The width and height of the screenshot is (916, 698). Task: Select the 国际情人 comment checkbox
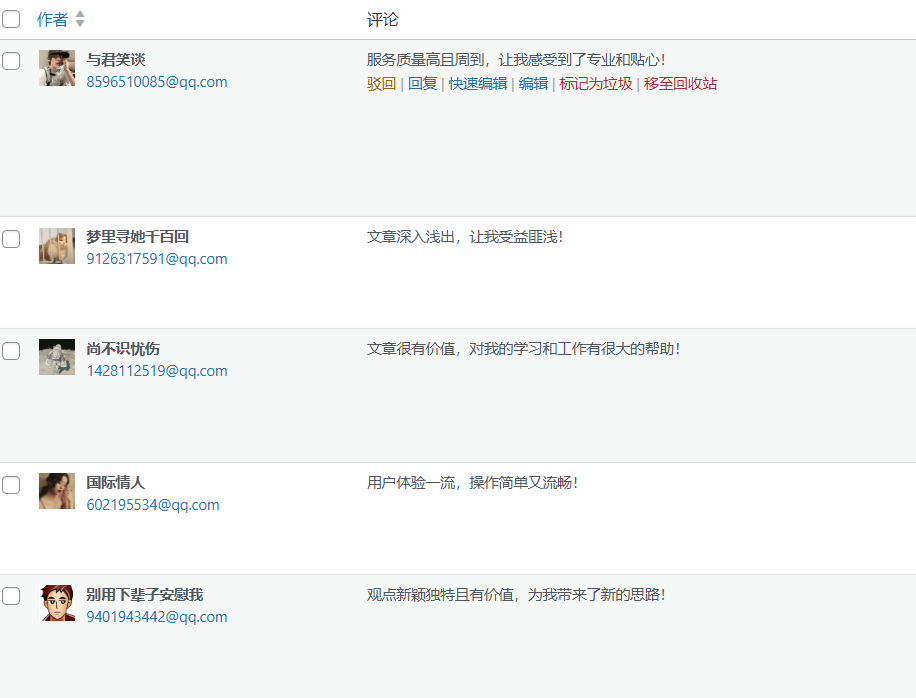[x=11, y=485]
